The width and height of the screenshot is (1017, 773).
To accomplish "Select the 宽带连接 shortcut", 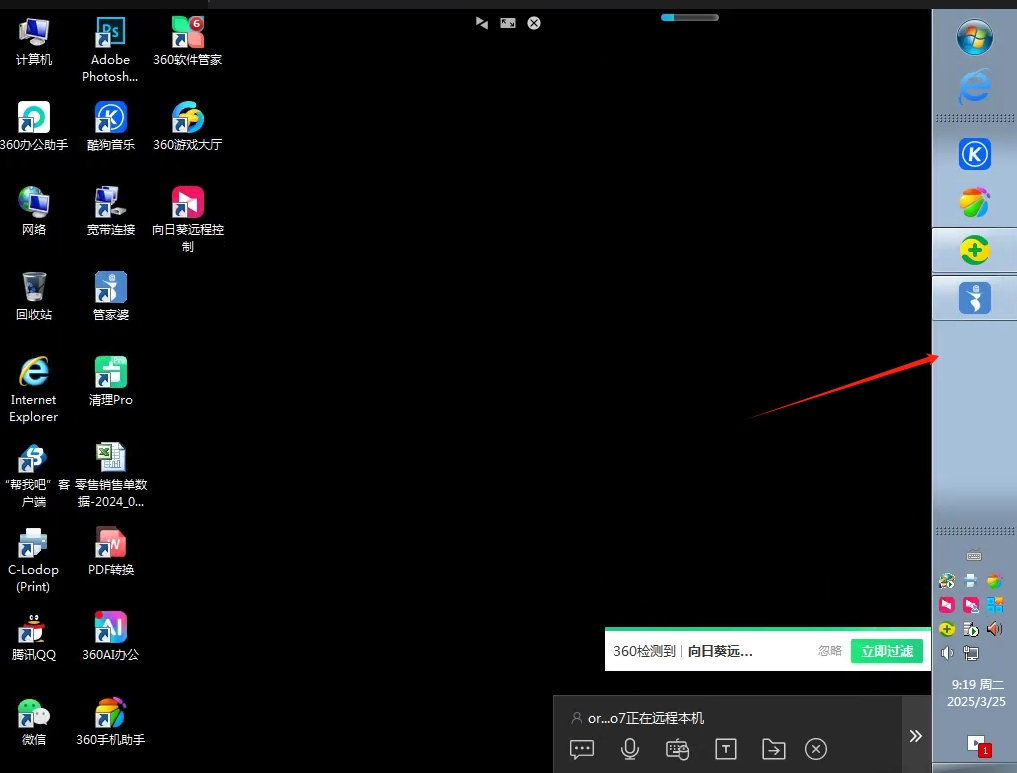I will click(x=110, y=211).
